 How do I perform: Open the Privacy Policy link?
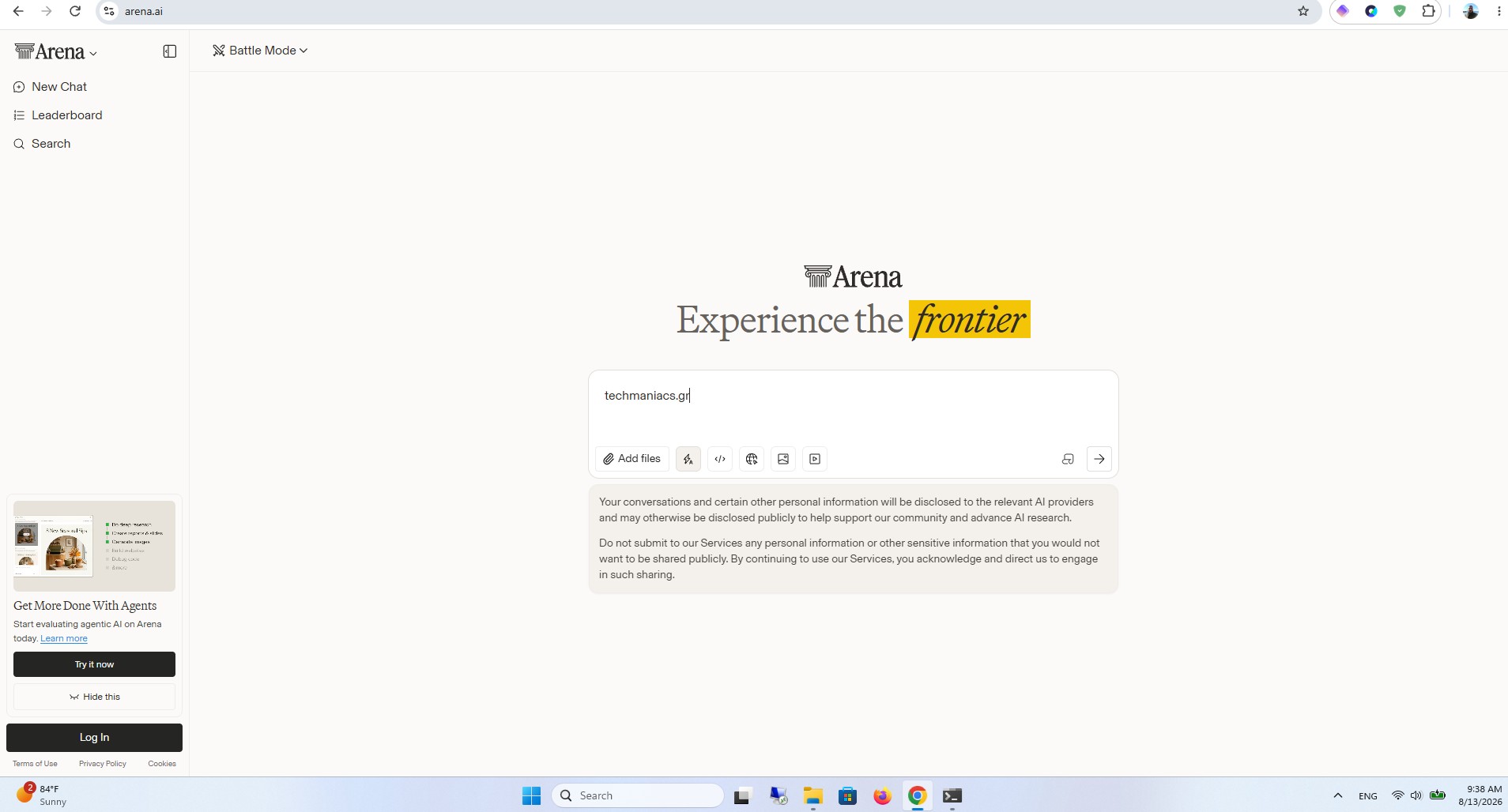(x=103, y=764)
